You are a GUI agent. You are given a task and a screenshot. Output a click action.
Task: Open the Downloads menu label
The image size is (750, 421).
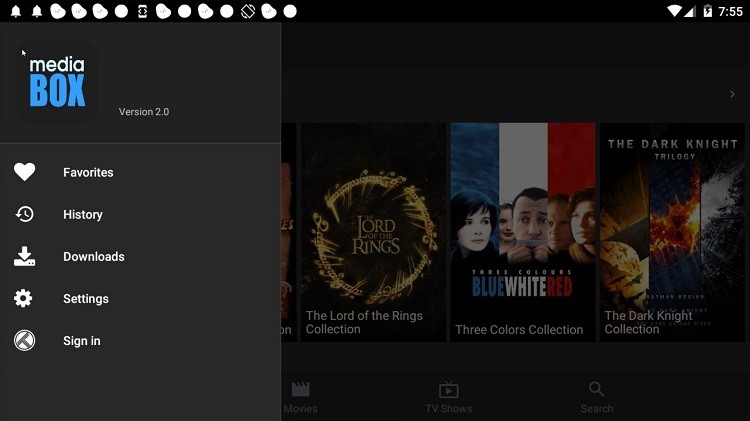tap(94, 256)
